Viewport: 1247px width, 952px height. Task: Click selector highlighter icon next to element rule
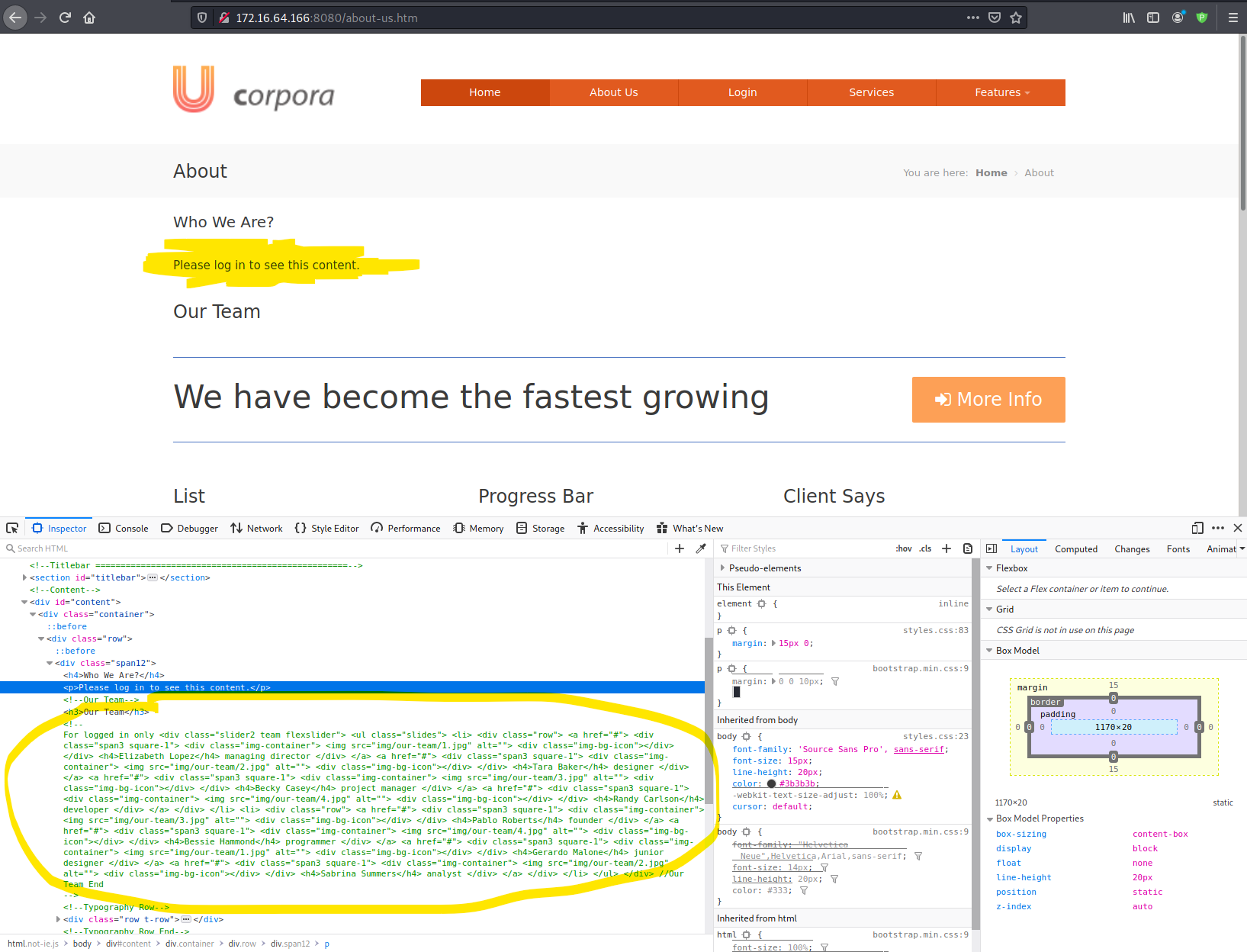761,603
